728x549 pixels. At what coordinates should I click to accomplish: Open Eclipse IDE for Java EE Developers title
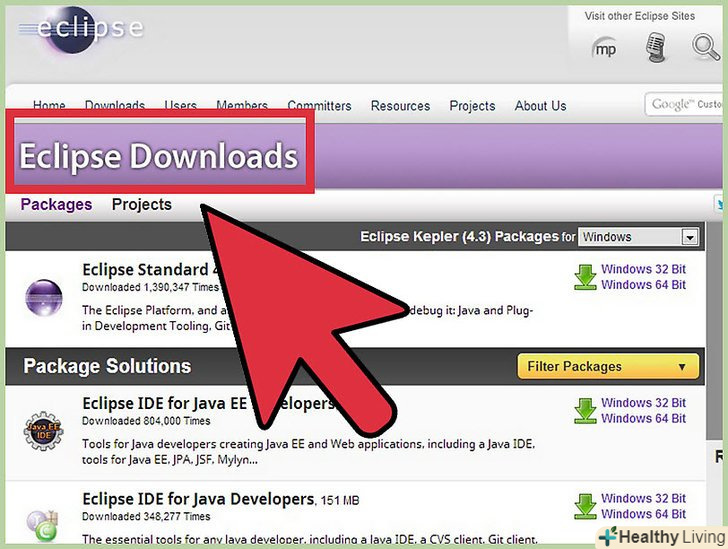(x=208, y=404)
